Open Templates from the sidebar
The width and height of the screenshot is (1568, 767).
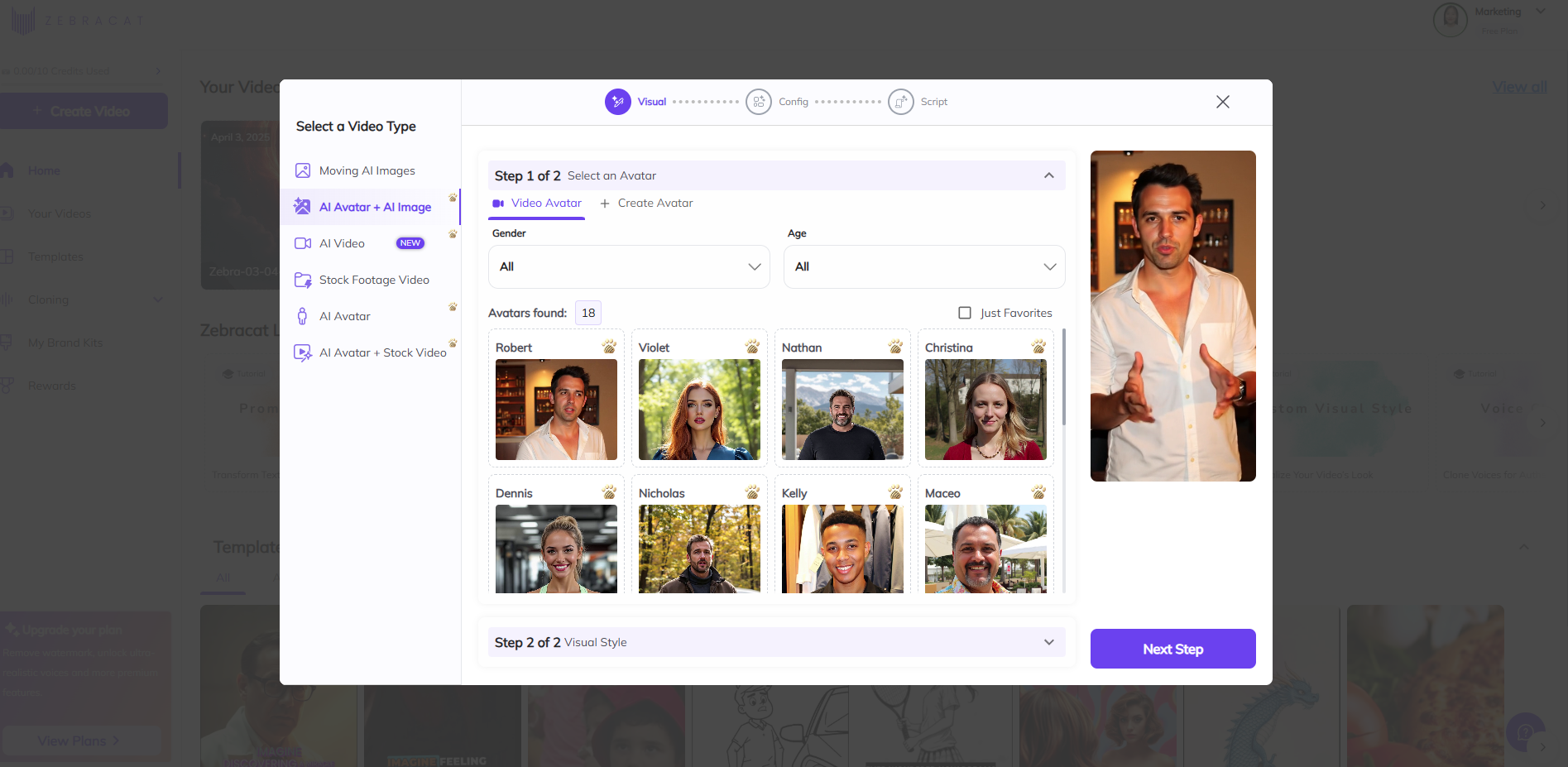pyautogui.click(x=55, y=256)
